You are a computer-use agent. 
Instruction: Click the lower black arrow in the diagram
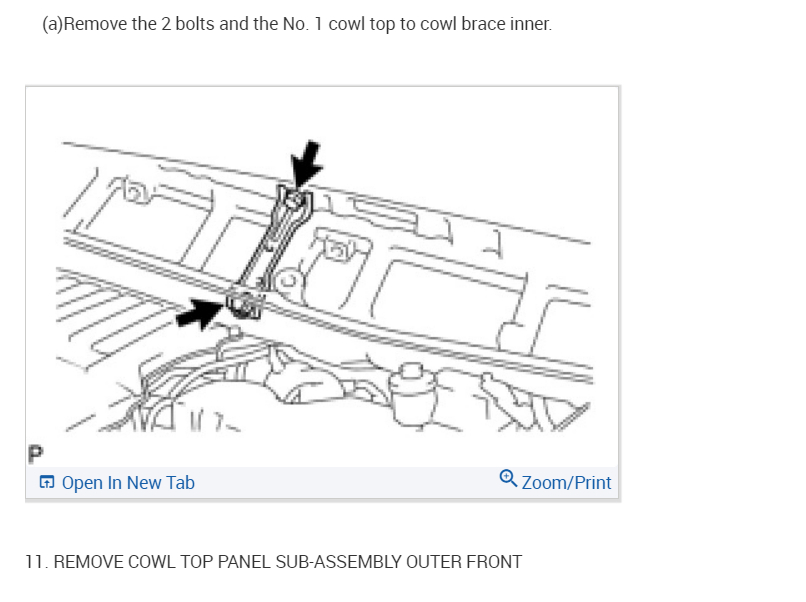198,313
